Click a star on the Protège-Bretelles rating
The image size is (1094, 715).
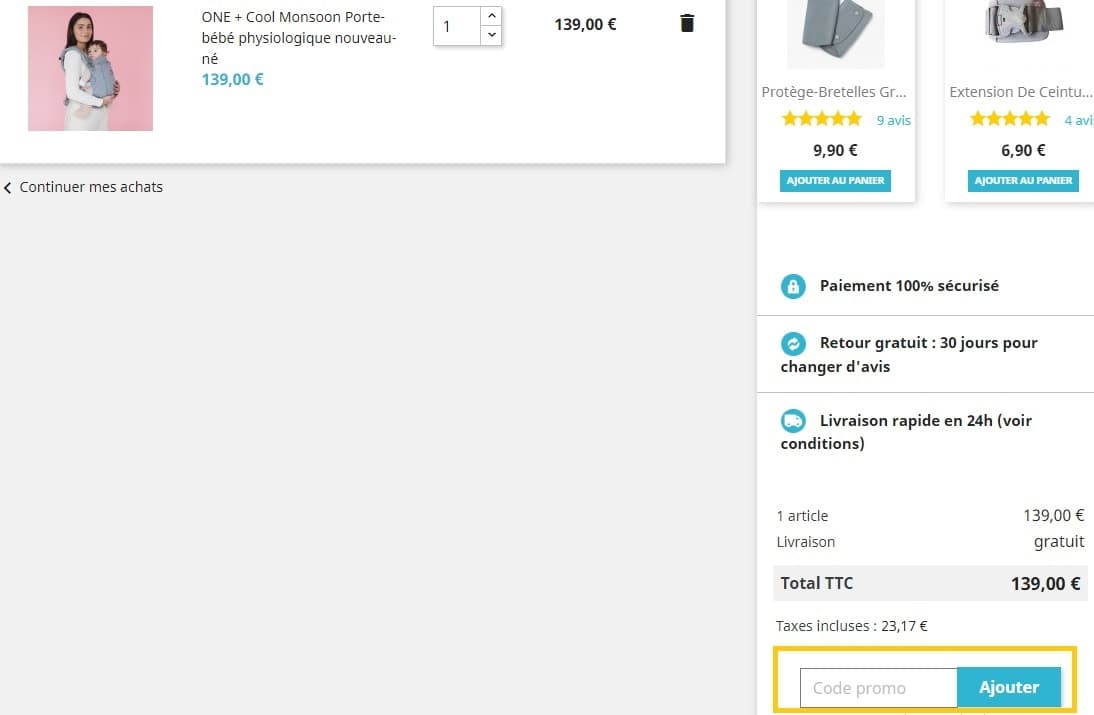[x=821, y=118]
